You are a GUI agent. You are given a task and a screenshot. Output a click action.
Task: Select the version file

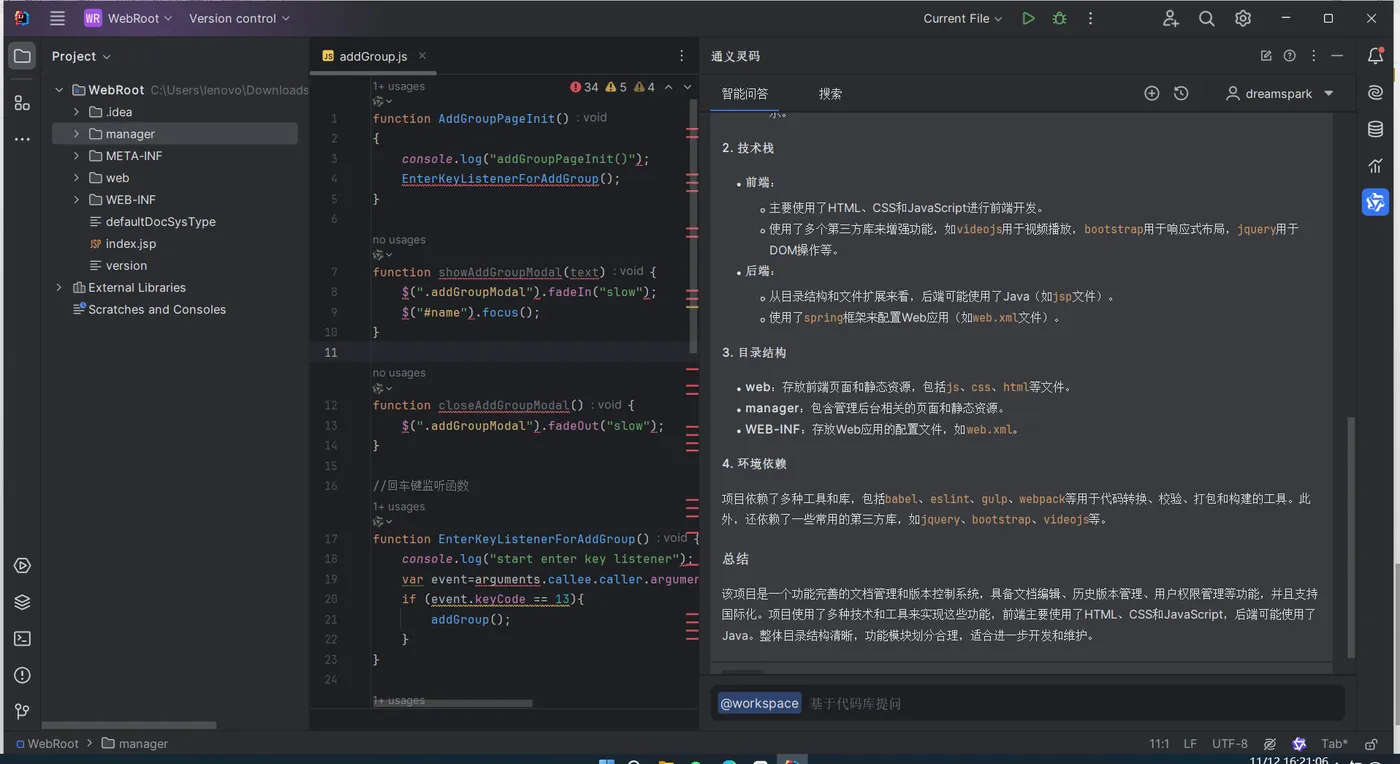[x=118, y=266]
